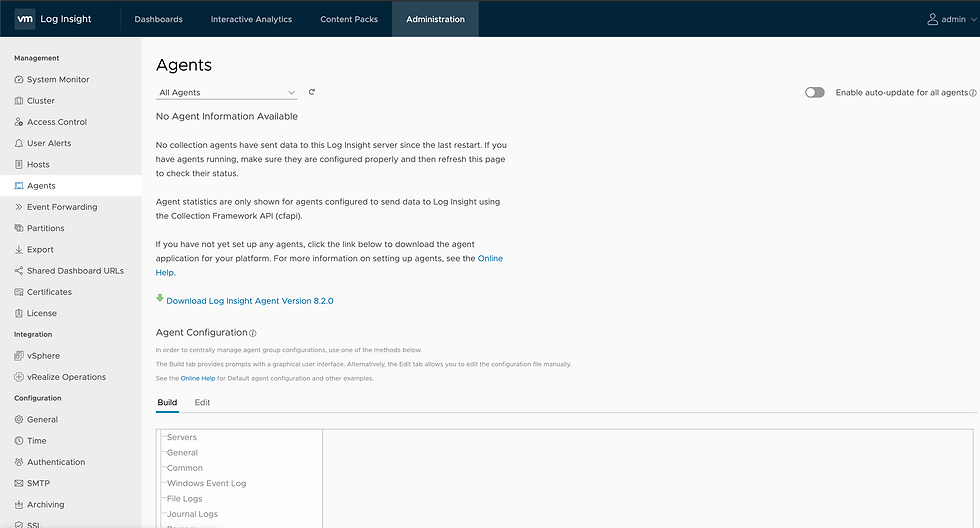The width and height of the screenshot is (980, 528).
Task: Select General in configuration tree
Action: click(x=182, y=452)
